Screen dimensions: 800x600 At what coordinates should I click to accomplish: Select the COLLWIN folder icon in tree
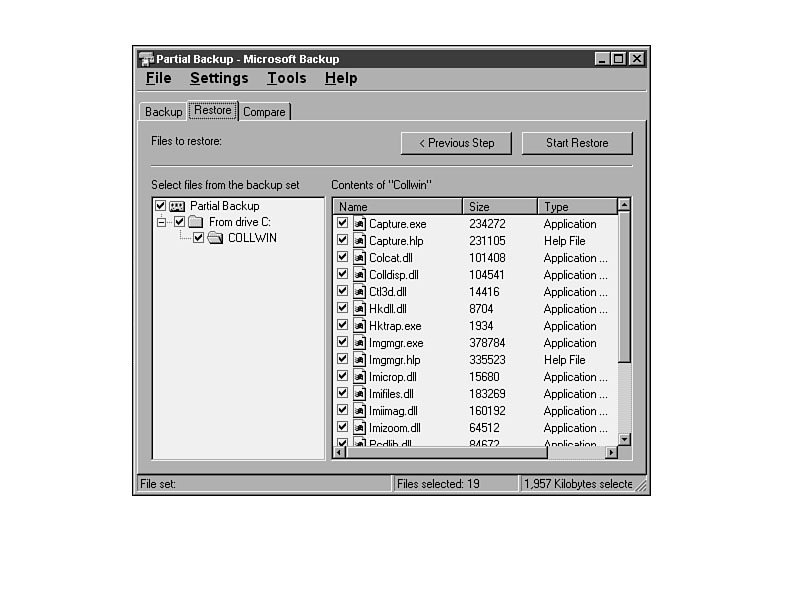pyautogui.click(x=215, y=238)
